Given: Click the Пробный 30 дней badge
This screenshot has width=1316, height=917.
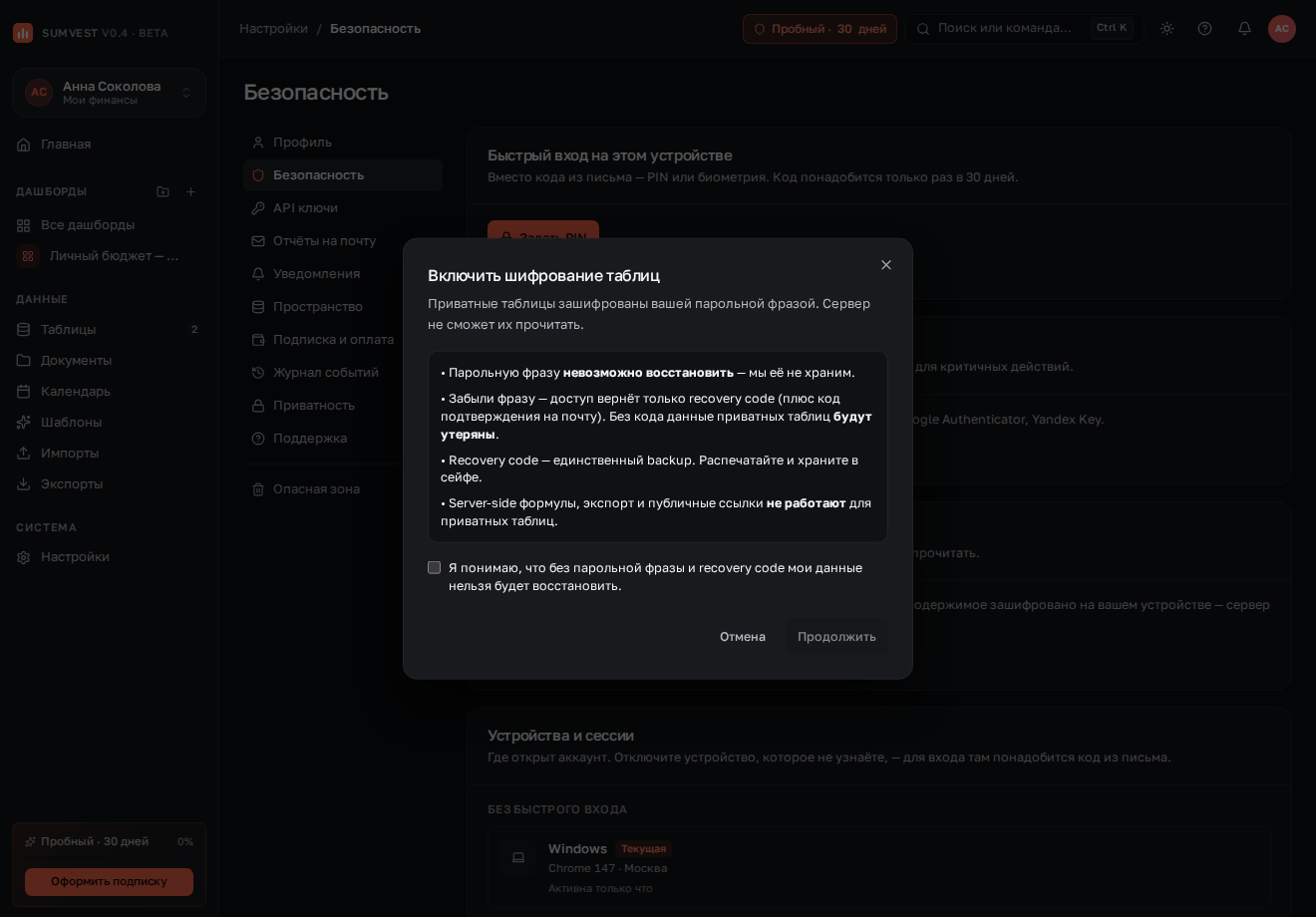Looking at the screenshot, I should coord(820,29).
